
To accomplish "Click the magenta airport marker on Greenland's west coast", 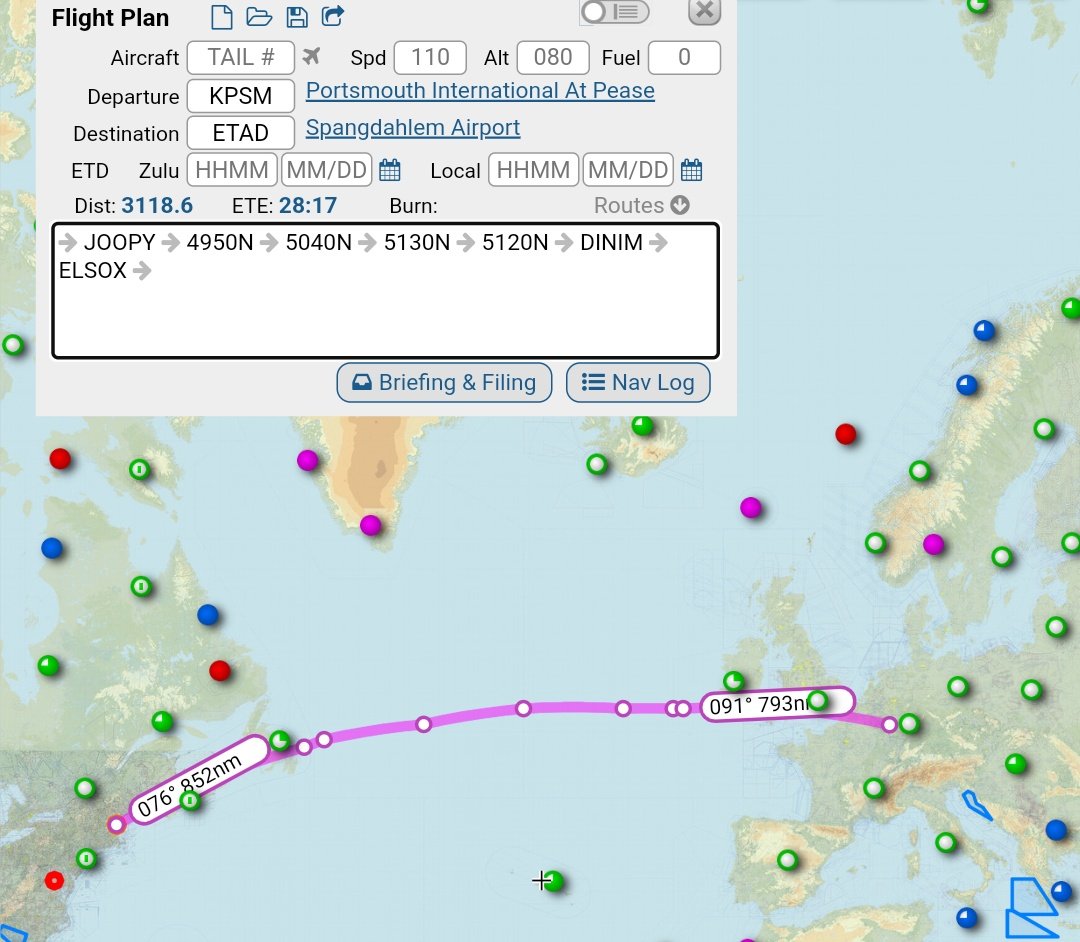I will click(x=307, y=459).
